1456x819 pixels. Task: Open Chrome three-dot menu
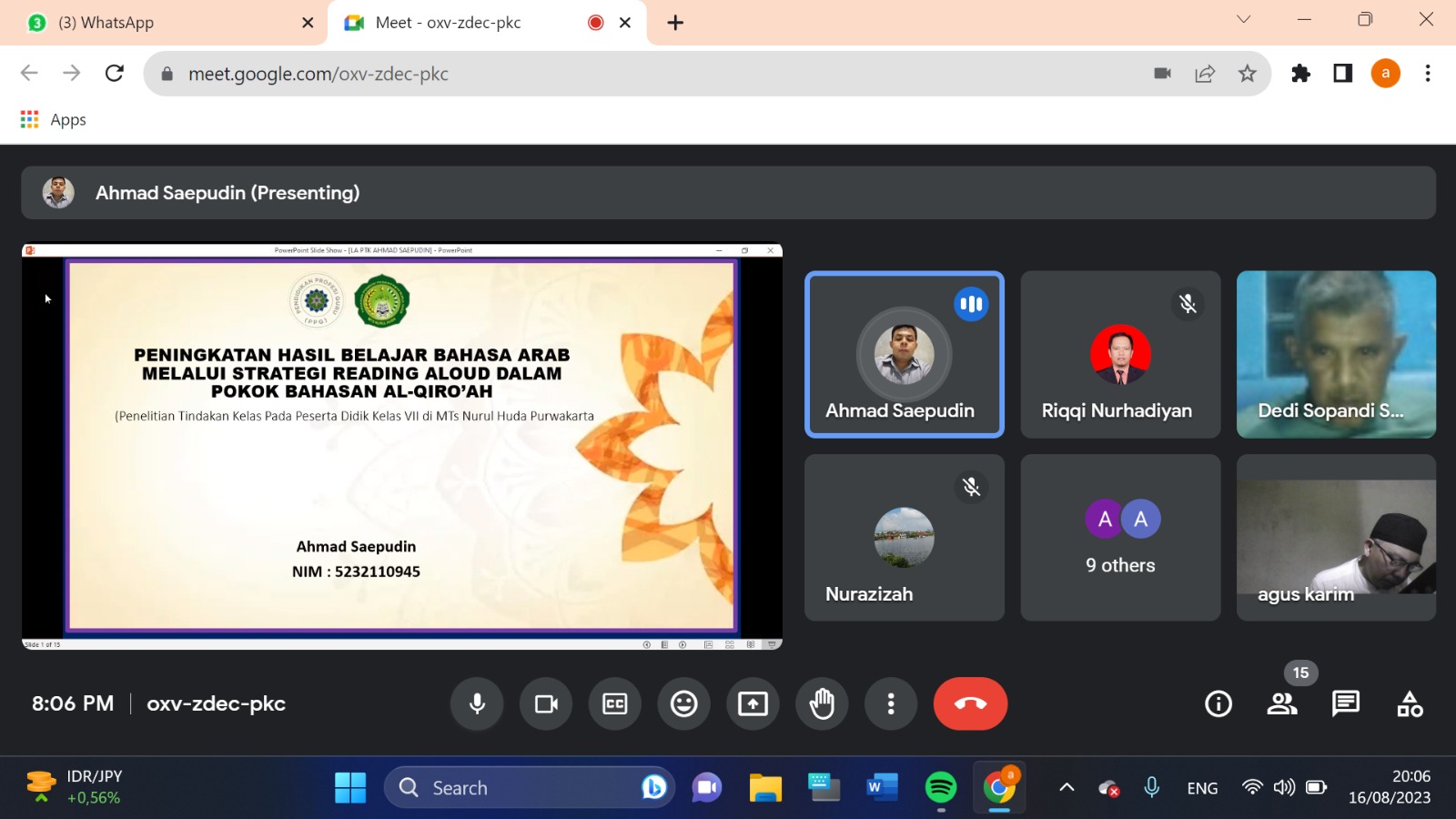(x=1428, y=74)
